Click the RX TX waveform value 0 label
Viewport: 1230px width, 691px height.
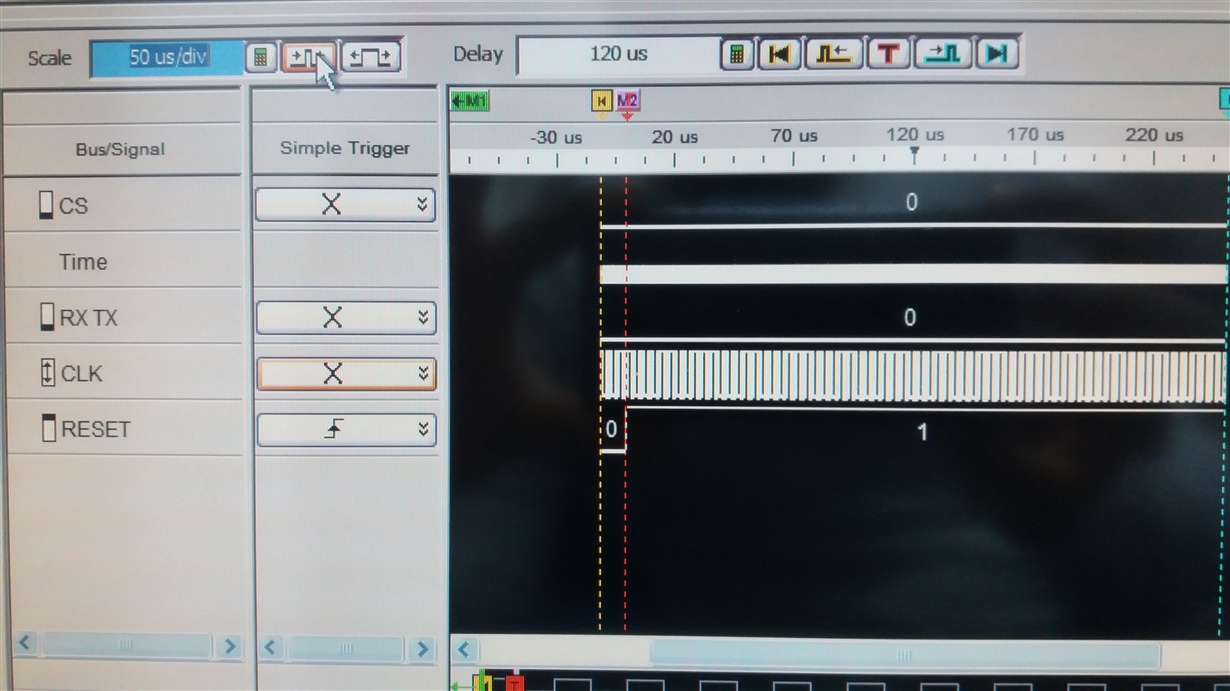pyautogui.click(x=909, y=317)
